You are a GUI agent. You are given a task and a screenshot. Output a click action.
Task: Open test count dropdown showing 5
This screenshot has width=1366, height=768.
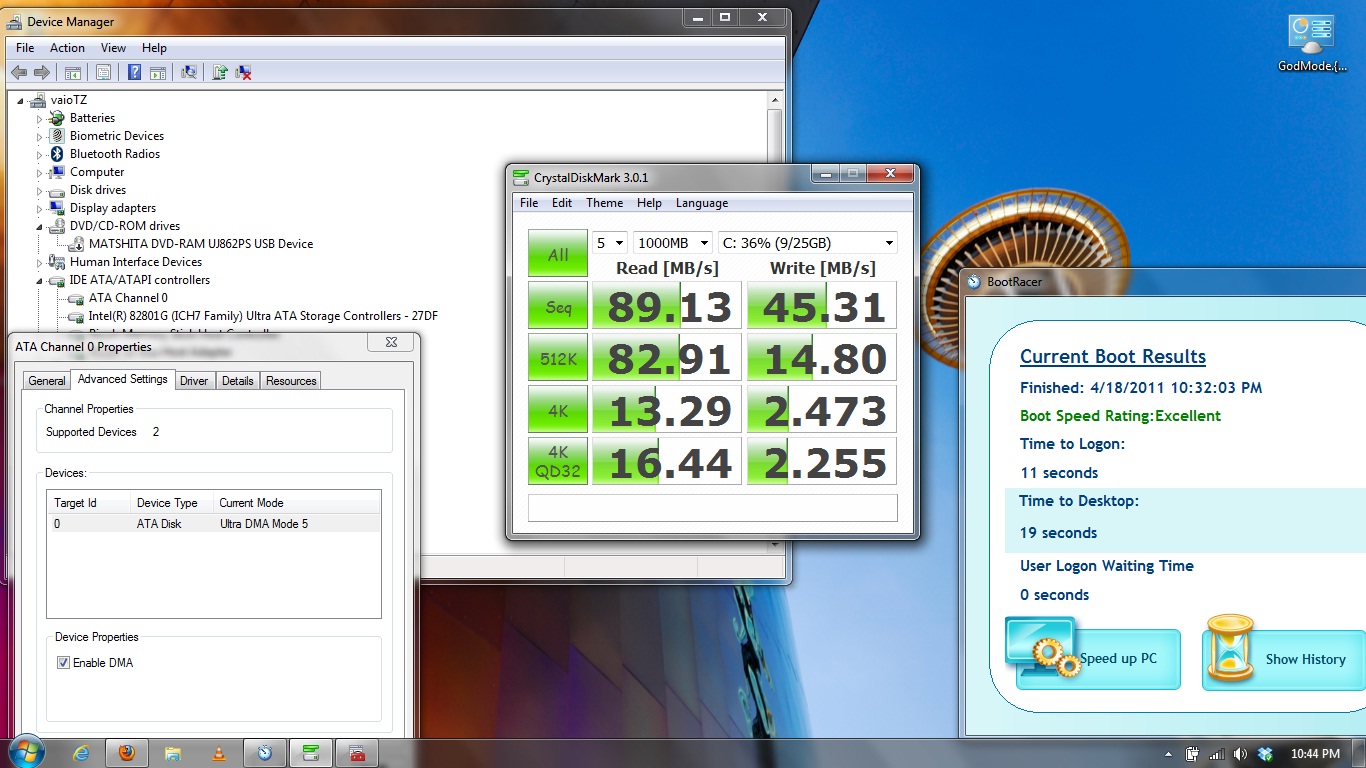click(x=610, y=243)
